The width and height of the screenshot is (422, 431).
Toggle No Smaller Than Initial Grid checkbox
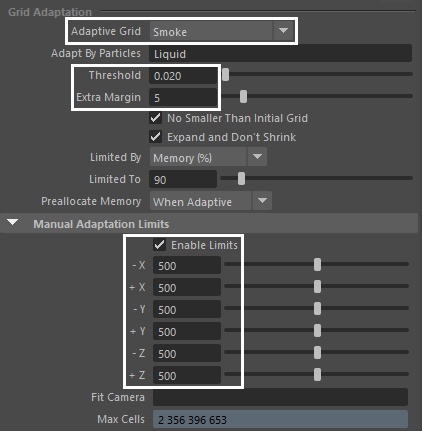(x=156, y=118)
